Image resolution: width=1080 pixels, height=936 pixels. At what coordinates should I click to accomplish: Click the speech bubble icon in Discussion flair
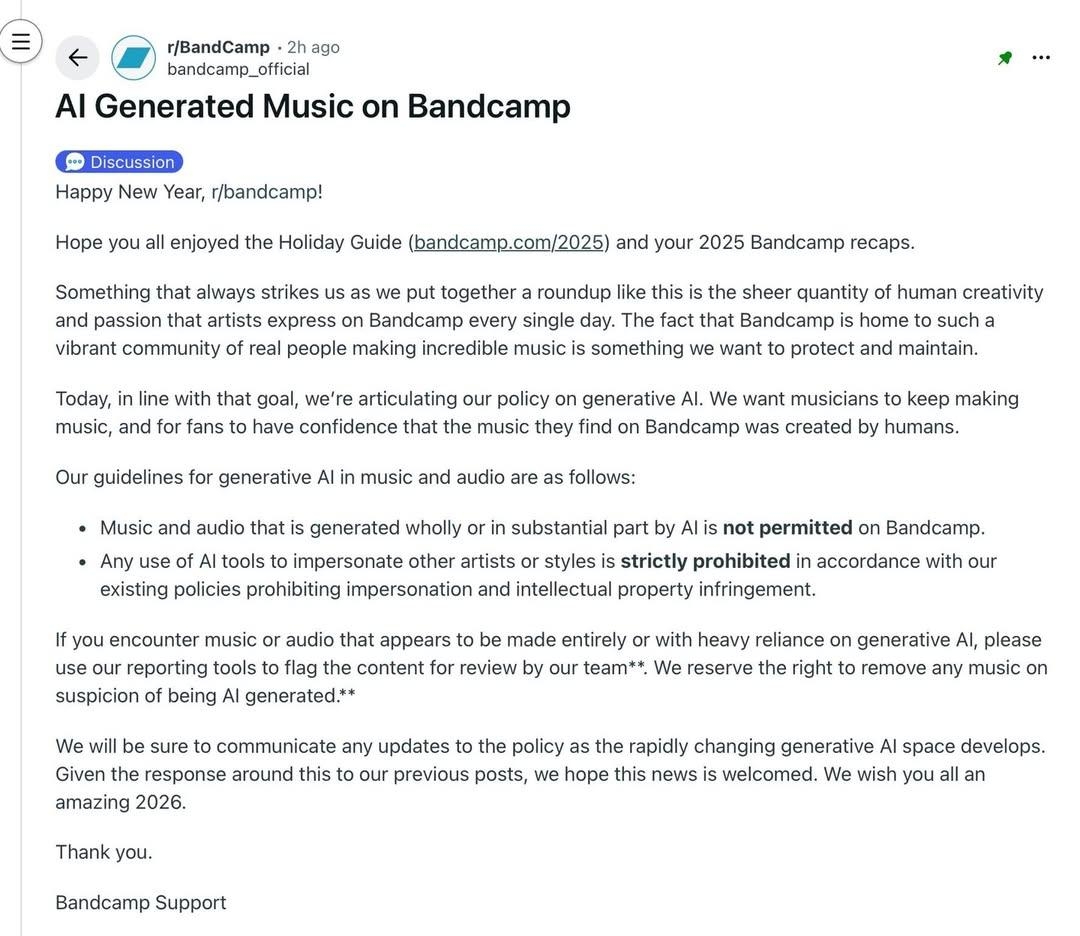point(75,162)
